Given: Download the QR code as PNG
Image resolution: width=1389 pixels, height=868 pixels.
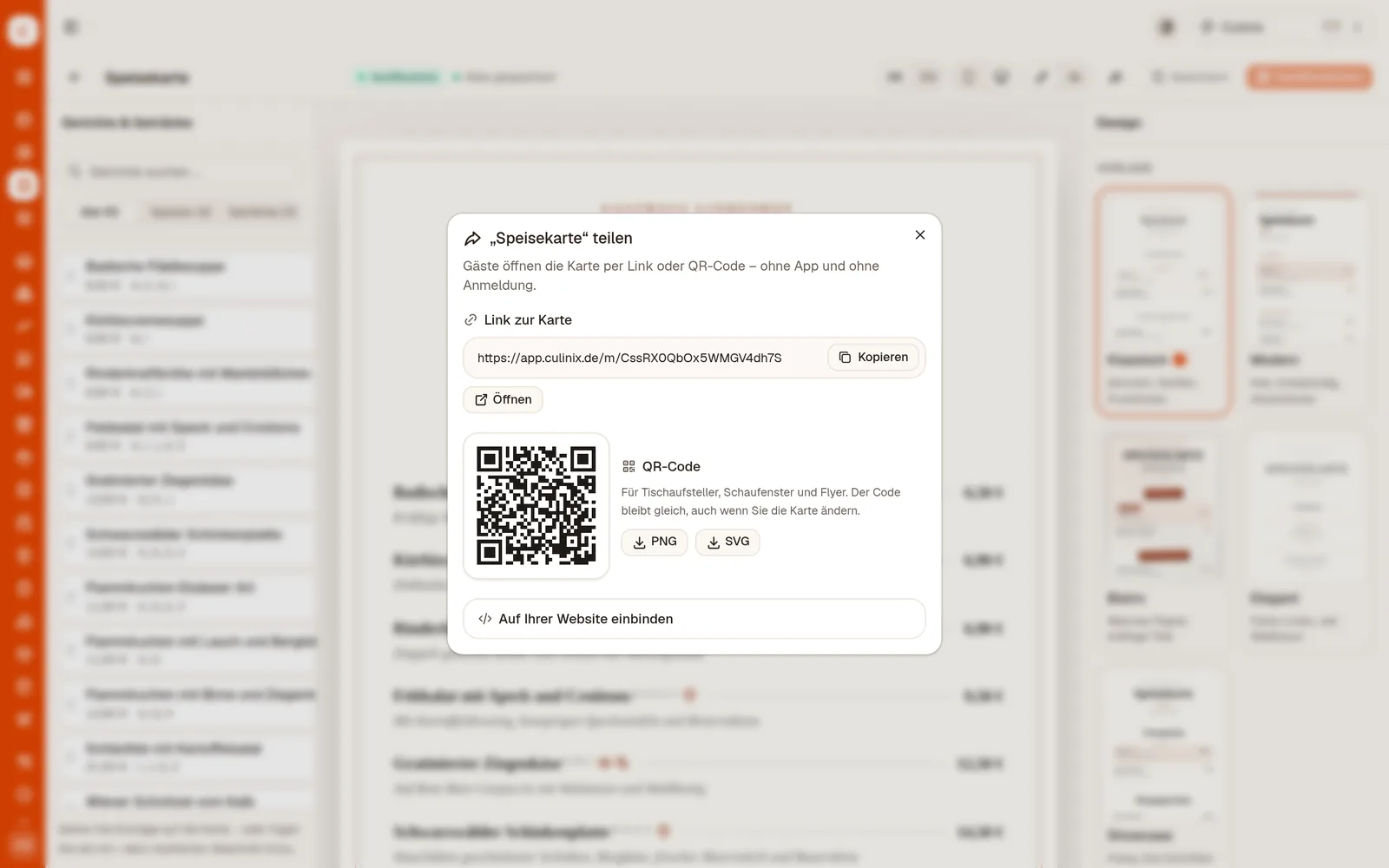Looking at the screenshot, I should pyautogui.click(x=655, y=542).
